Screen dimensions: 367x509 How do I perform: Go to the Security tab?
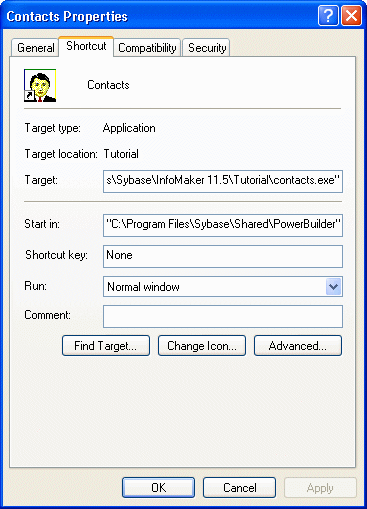(207, 48)
